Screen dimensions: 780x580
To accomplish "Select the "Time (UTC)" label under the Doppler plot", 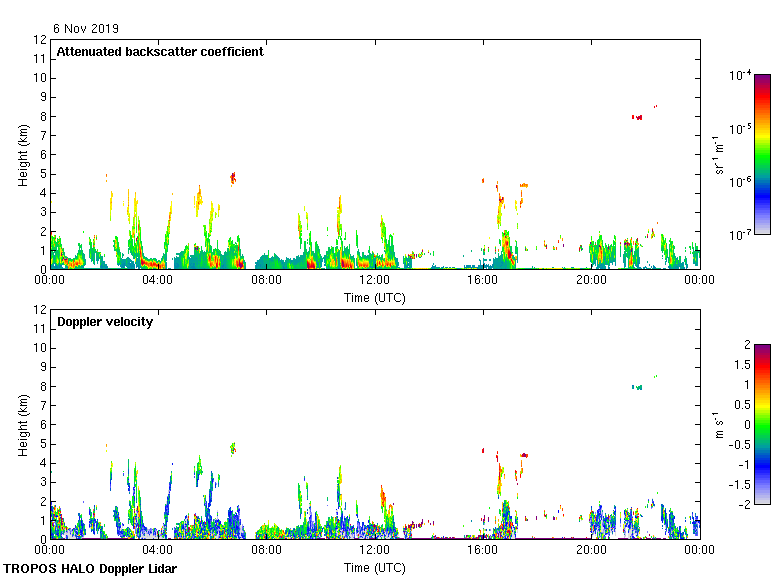I will click(x=375, y=567).
